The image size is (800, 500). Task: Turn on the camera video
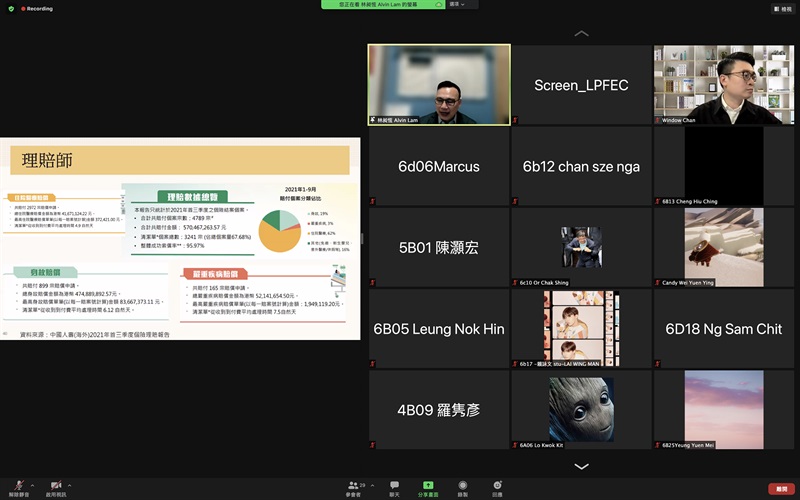pos(55,485)
